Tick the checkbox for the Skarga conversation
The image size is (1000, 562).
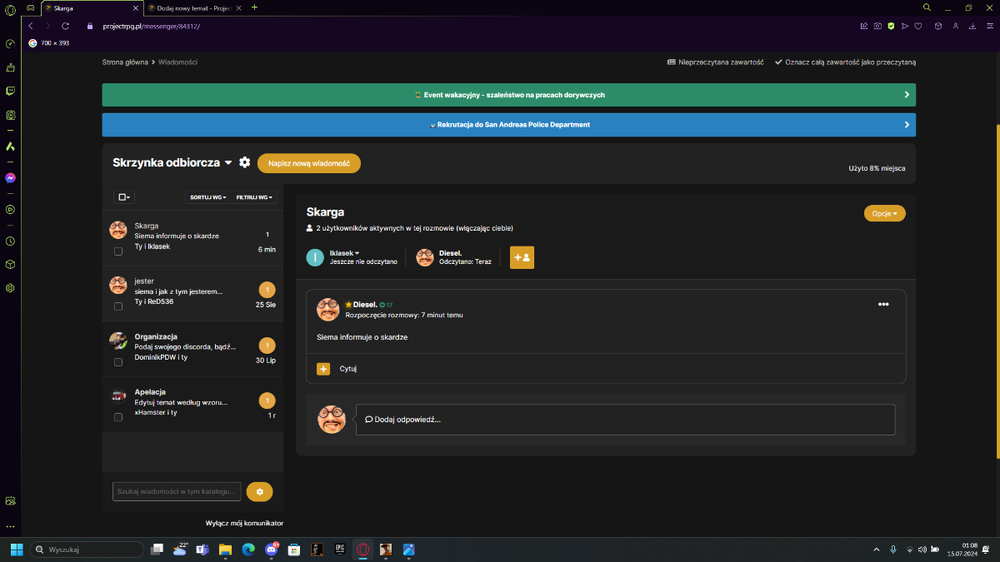tap(118, 251)
